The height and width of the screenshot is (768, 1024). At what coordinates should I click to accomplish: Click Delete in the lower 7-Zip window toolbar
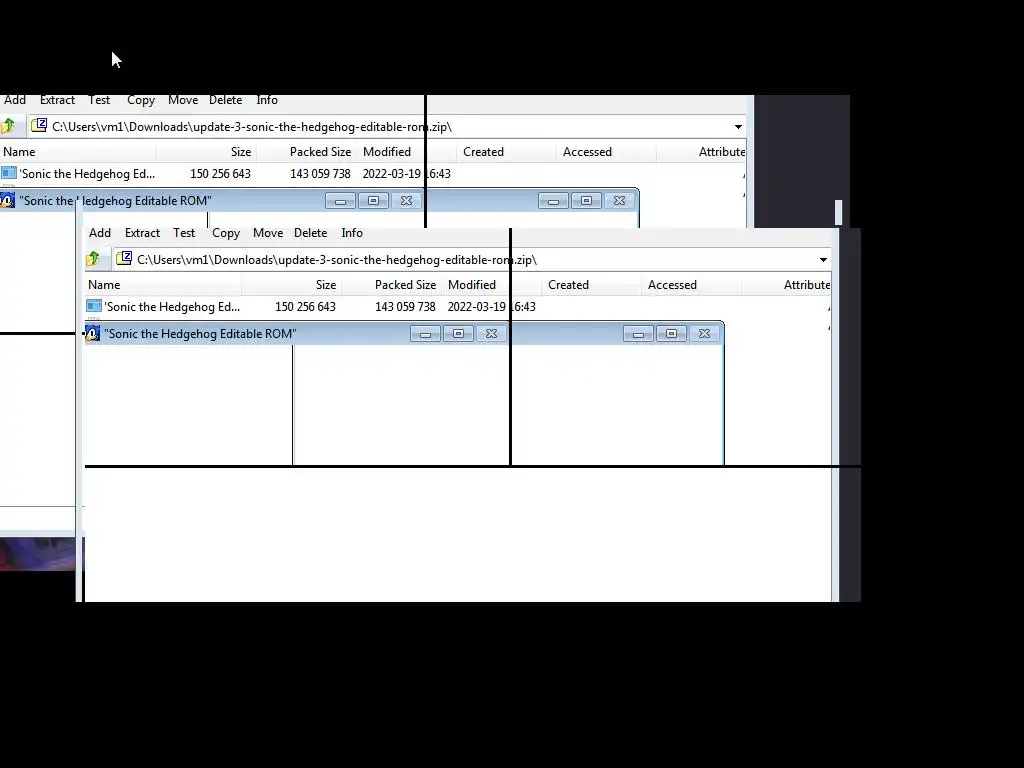click(310, 232)
